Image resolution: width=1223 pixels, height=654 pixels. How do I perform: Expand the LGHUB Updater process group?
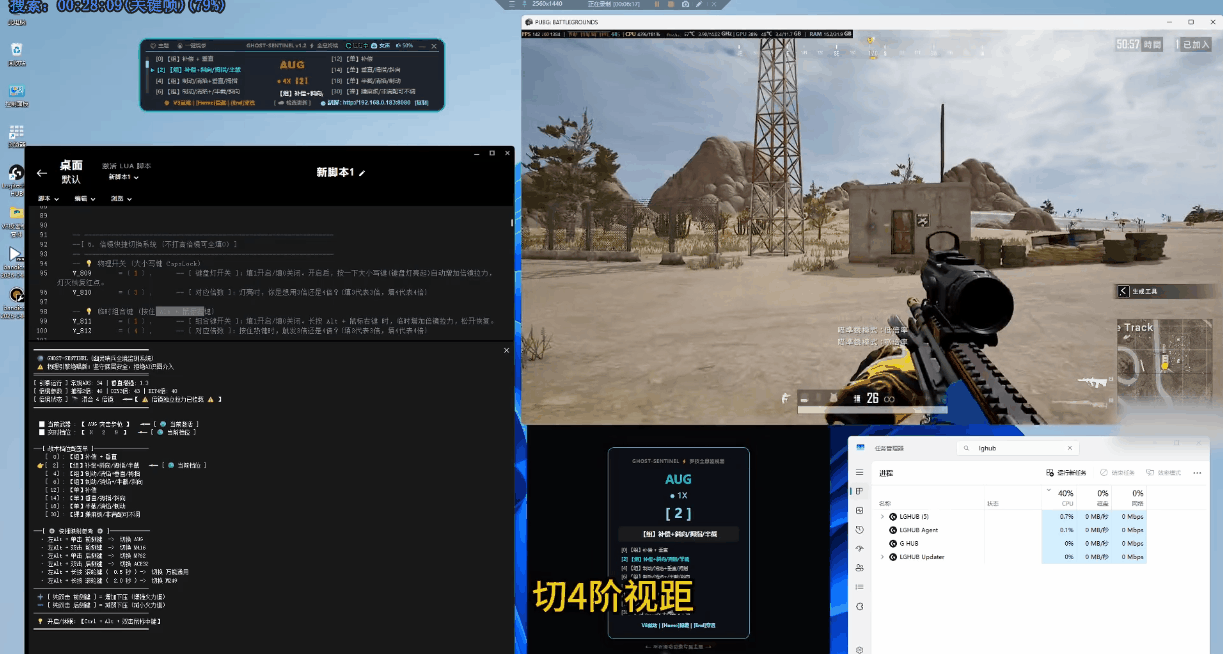pyautogui.click(x=881, y=556)
